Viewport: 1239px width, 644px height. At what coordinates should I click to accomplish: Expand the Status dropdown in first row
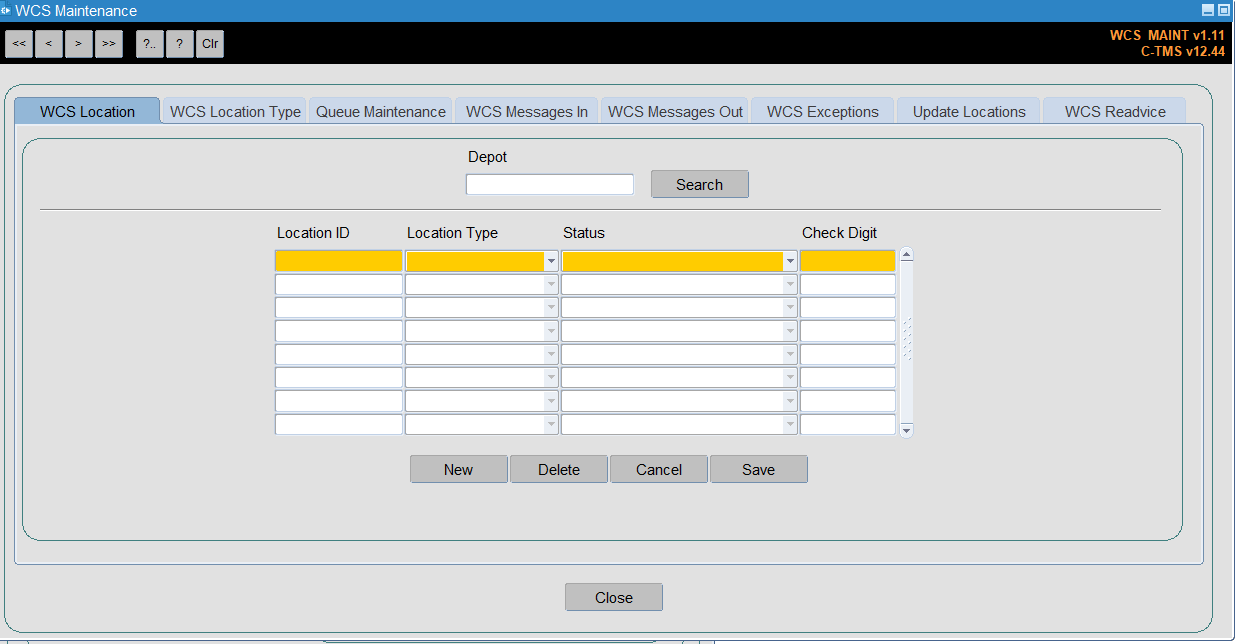click(790, 262)
